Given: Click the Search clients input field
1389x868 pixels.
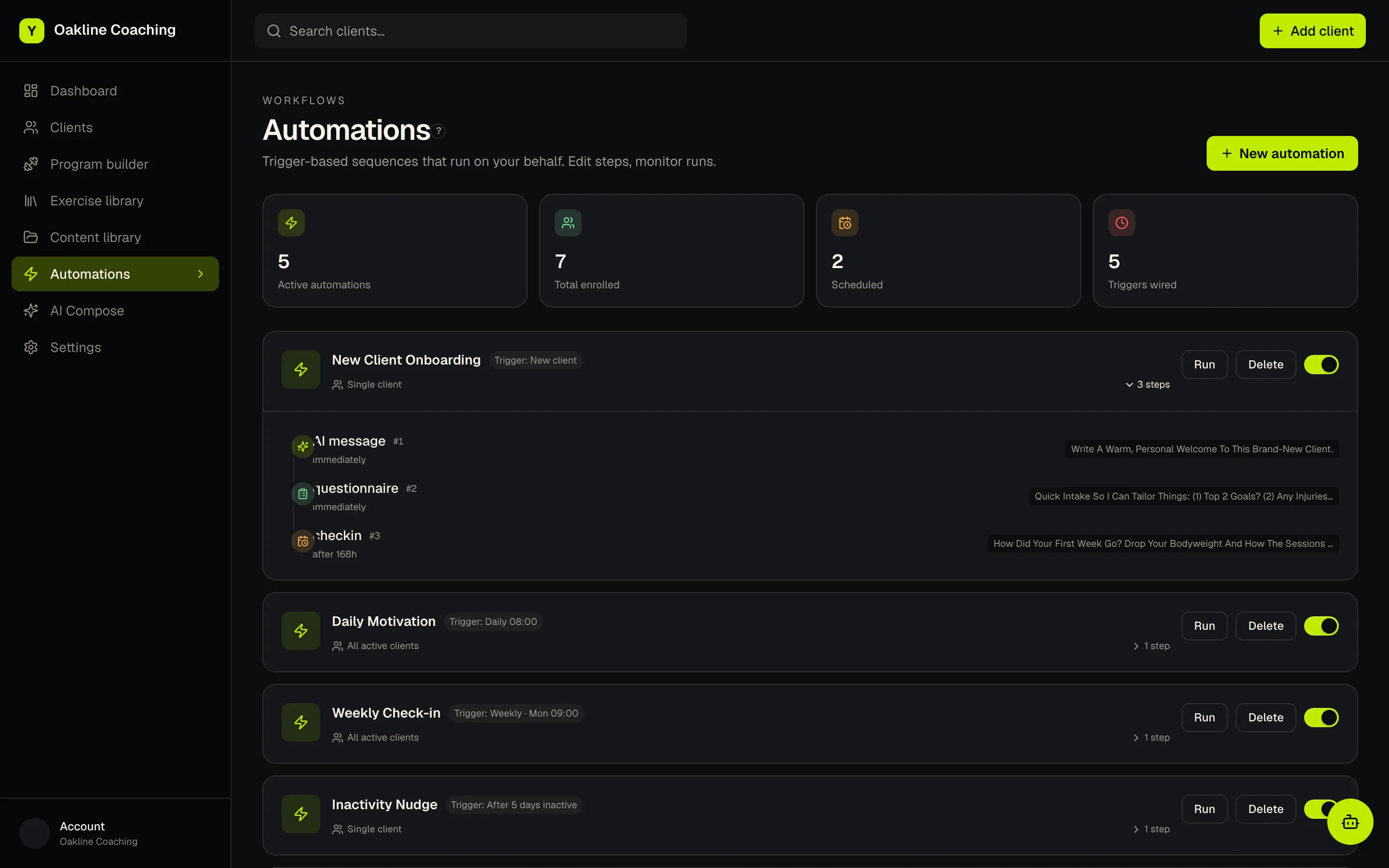Looking at the screenshot, I should click(x=471, y=31).
